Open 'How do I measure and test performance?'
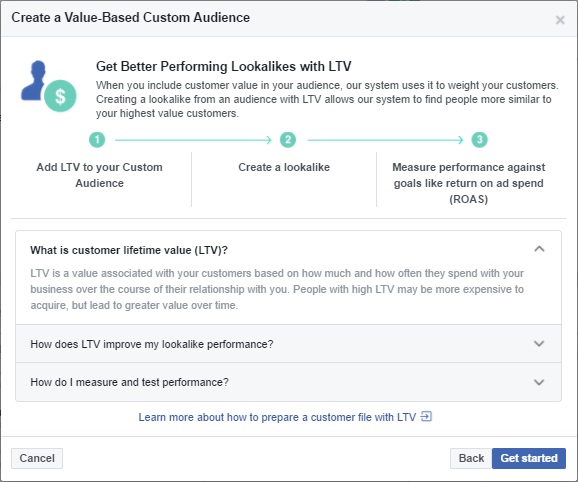Viewport: 578px width, 482px height. click(x=289, y=382)
